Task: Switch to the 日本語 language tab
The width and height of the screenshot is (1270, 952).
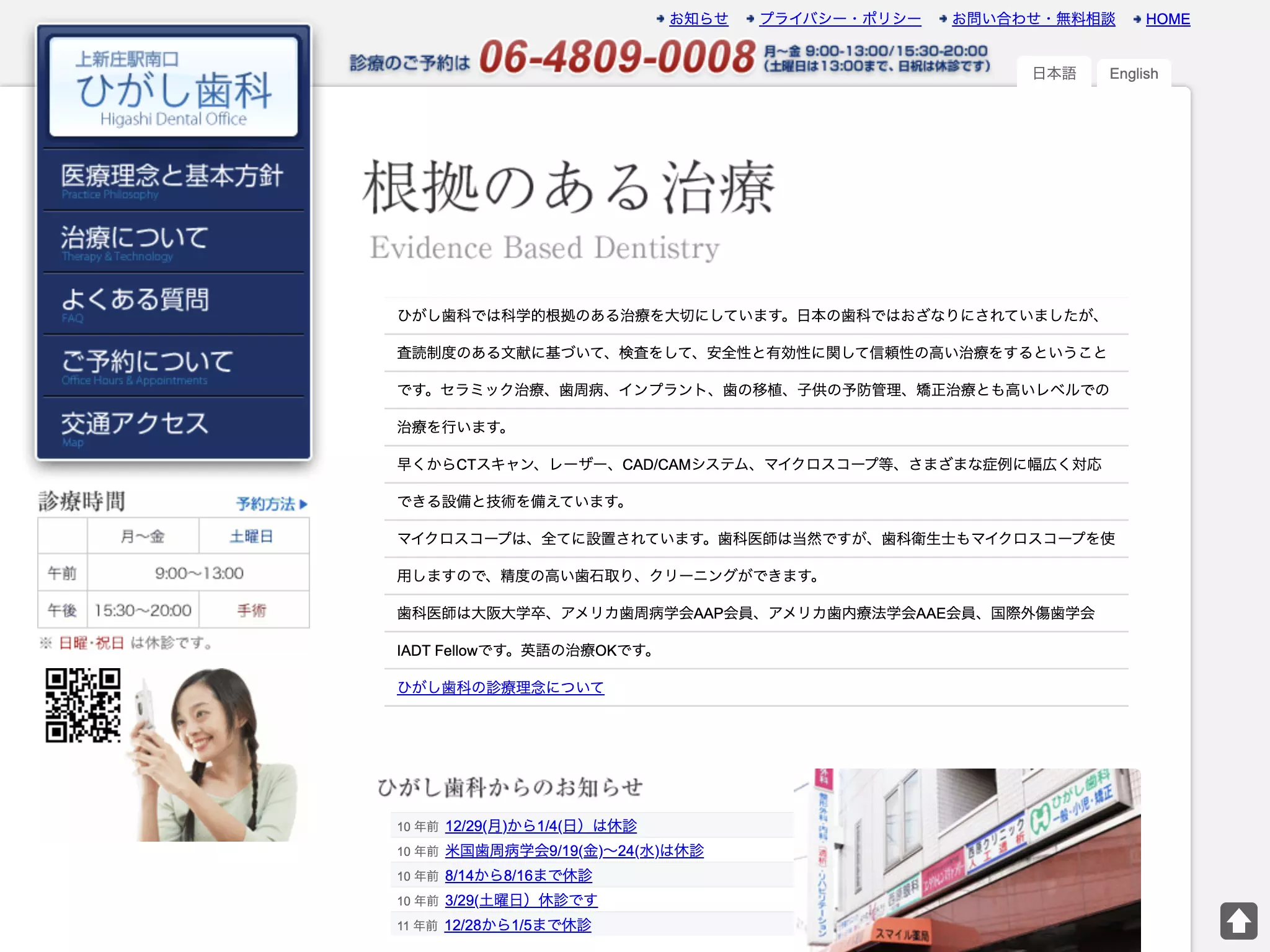Action: pos(1054,73)
